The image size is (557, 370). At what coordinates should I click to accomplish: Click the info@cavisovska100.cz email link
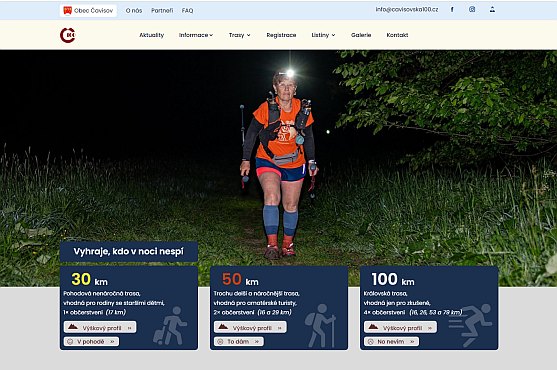(407, 10)
